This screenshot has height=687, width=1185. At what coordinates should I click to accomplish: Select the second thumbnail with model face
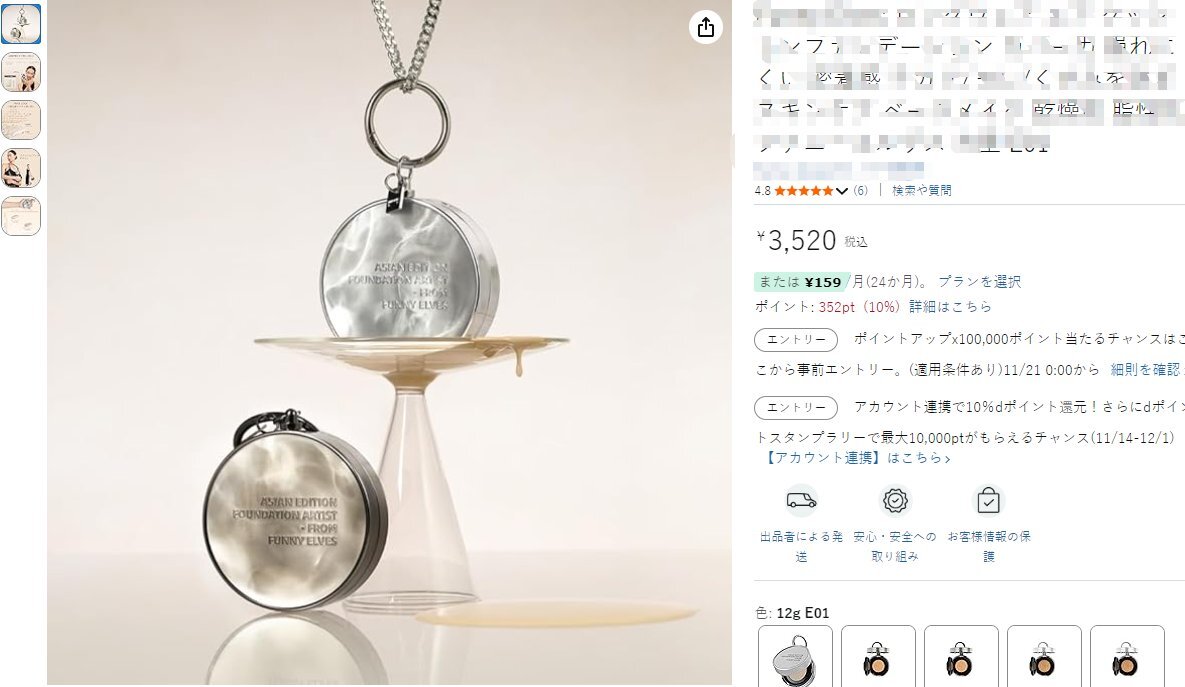pyautogui.click(x=21, y=72)
